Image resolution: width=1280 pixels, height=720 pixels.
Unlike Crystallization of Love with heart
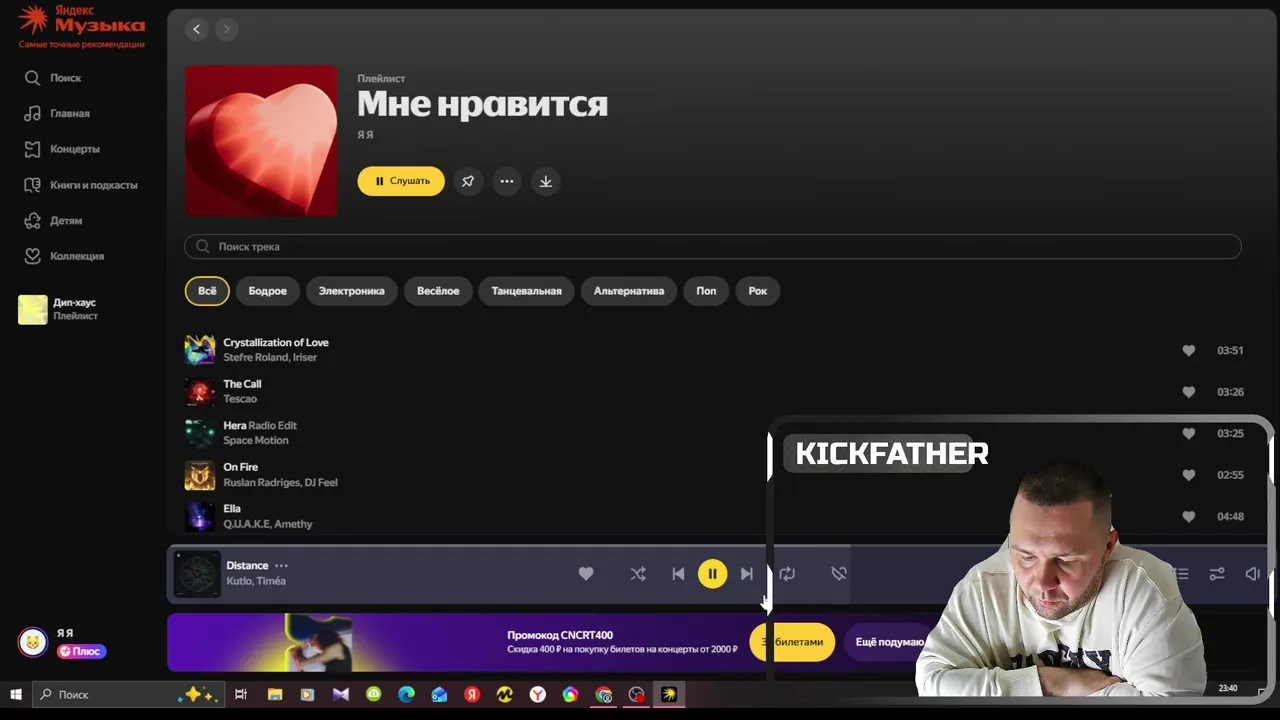tap(1189, 351)
